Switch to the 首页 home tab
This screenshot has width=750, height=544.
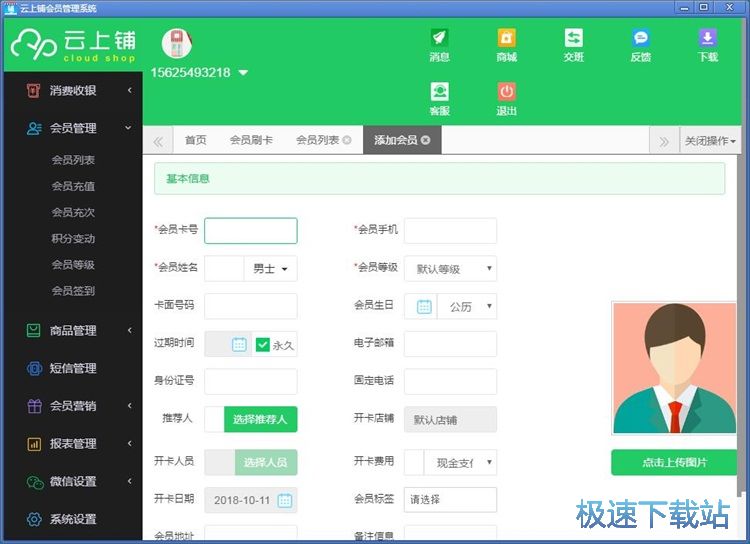tap(195, 141)
